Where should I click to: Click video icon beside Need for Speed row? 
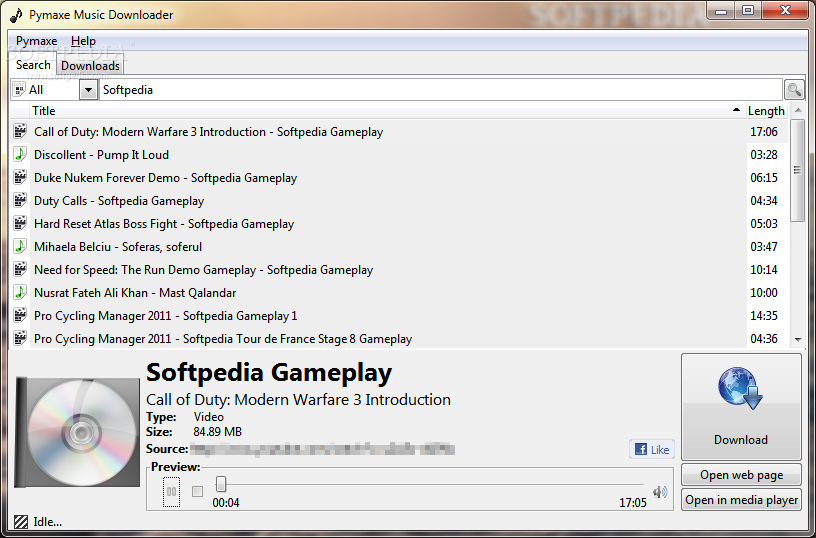click(20, 270)
